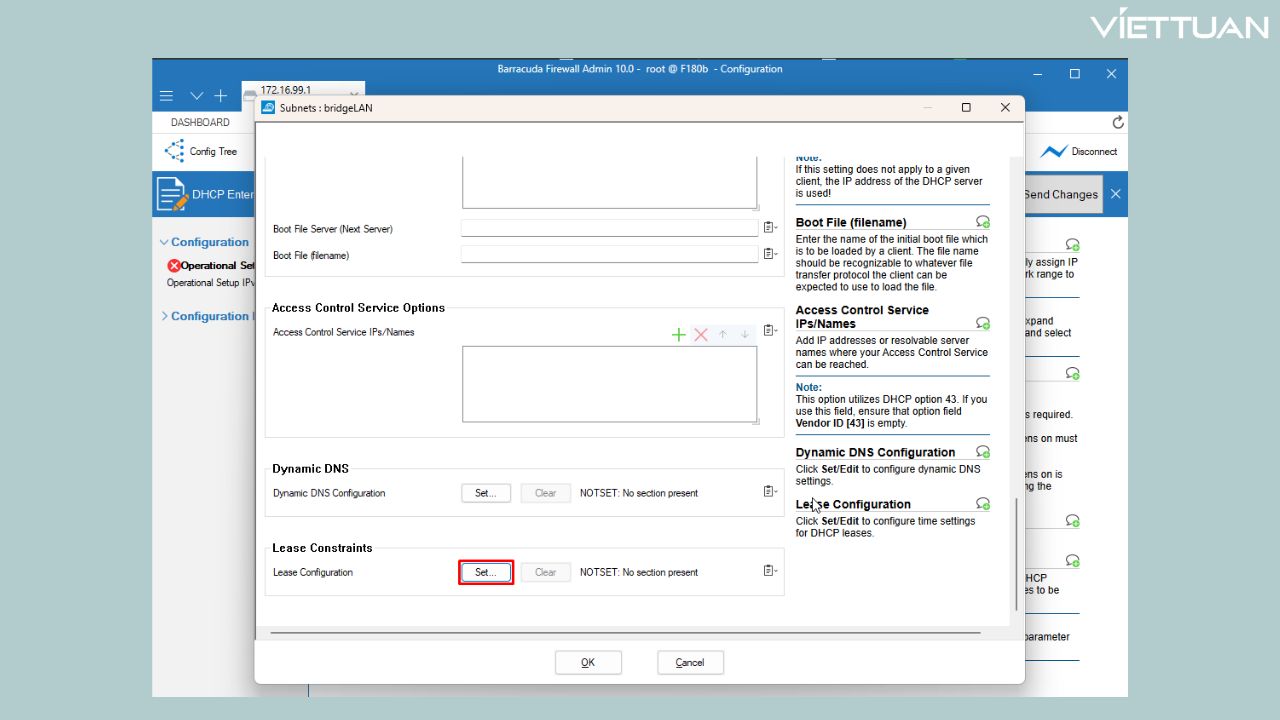Click the refresh icon in the dashboard bar

1118,122
